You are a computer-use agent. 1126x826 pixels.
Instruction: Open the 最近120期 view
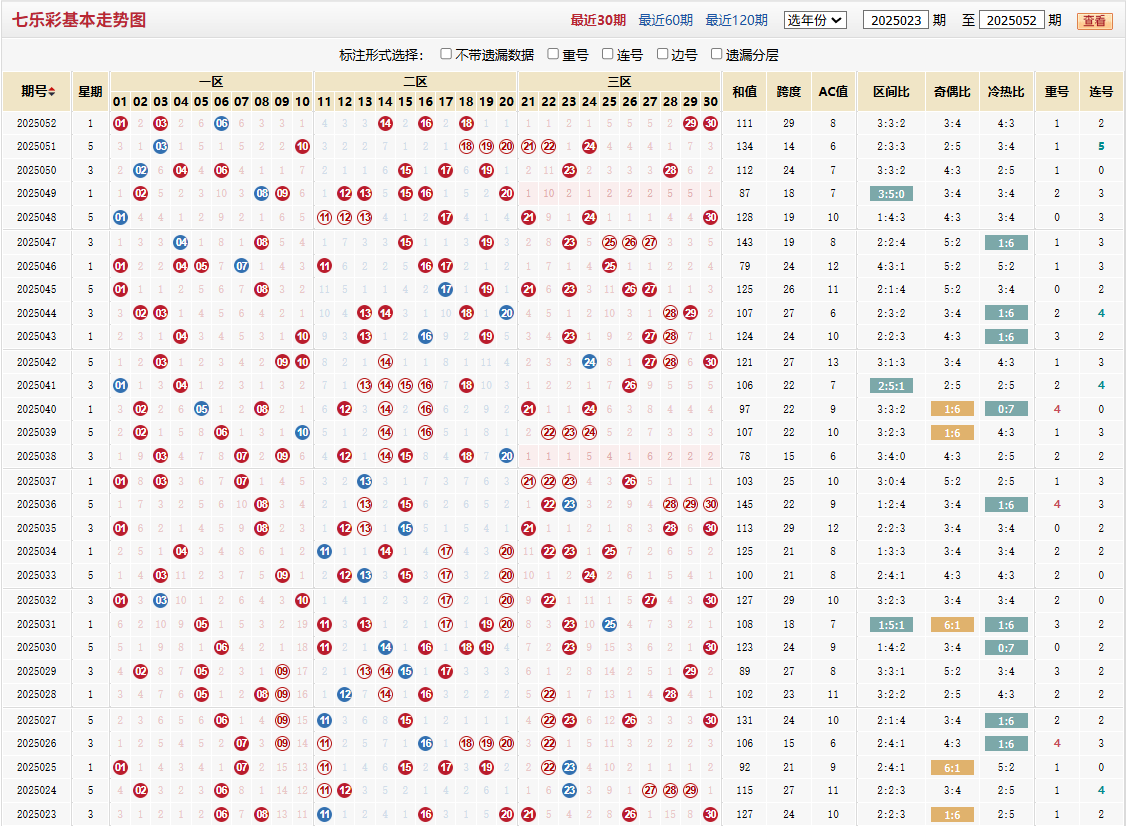tap(736, 20)
